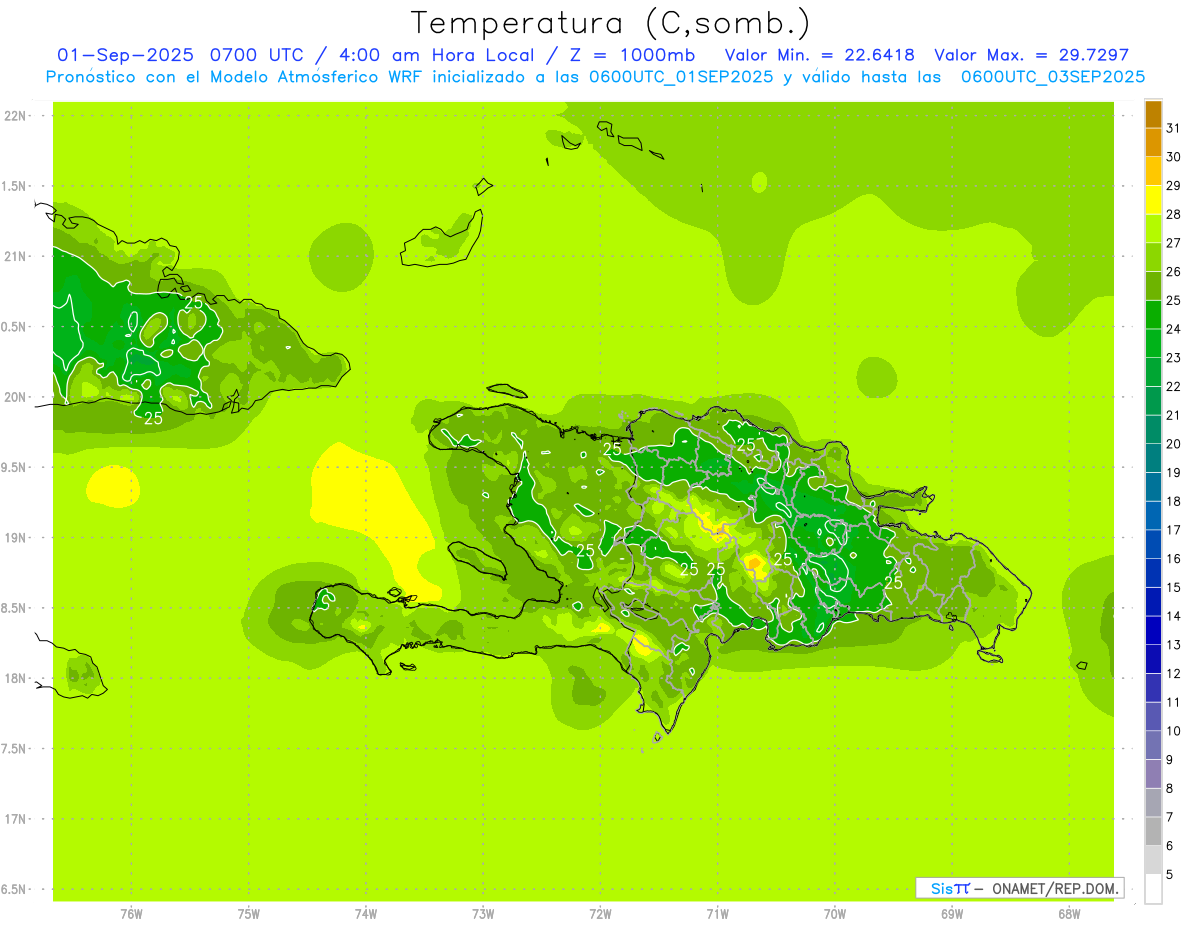
Task: Pick the top brown-orange colorbar swatch above 31
Action: point(1153,114)
